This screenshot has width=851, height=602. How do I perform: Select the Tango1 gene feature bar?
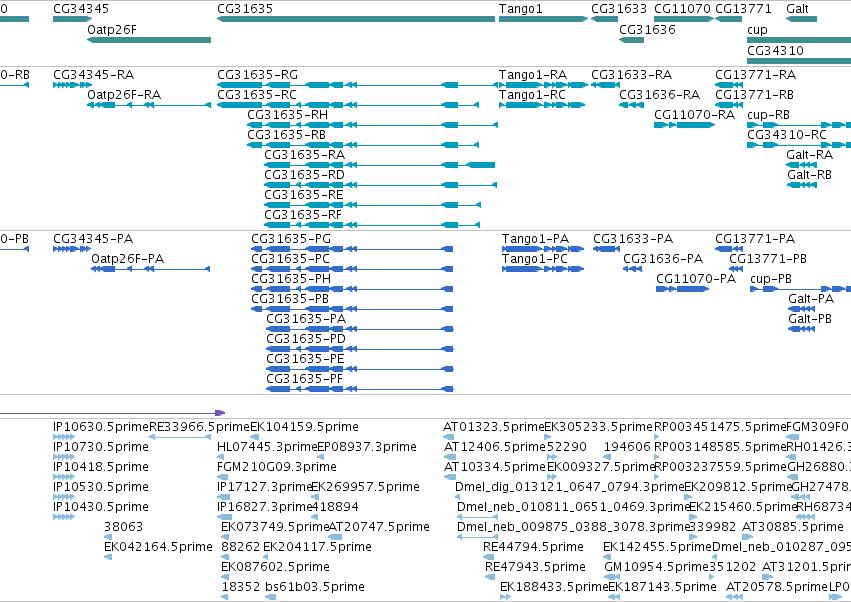[x=543, y=19]
